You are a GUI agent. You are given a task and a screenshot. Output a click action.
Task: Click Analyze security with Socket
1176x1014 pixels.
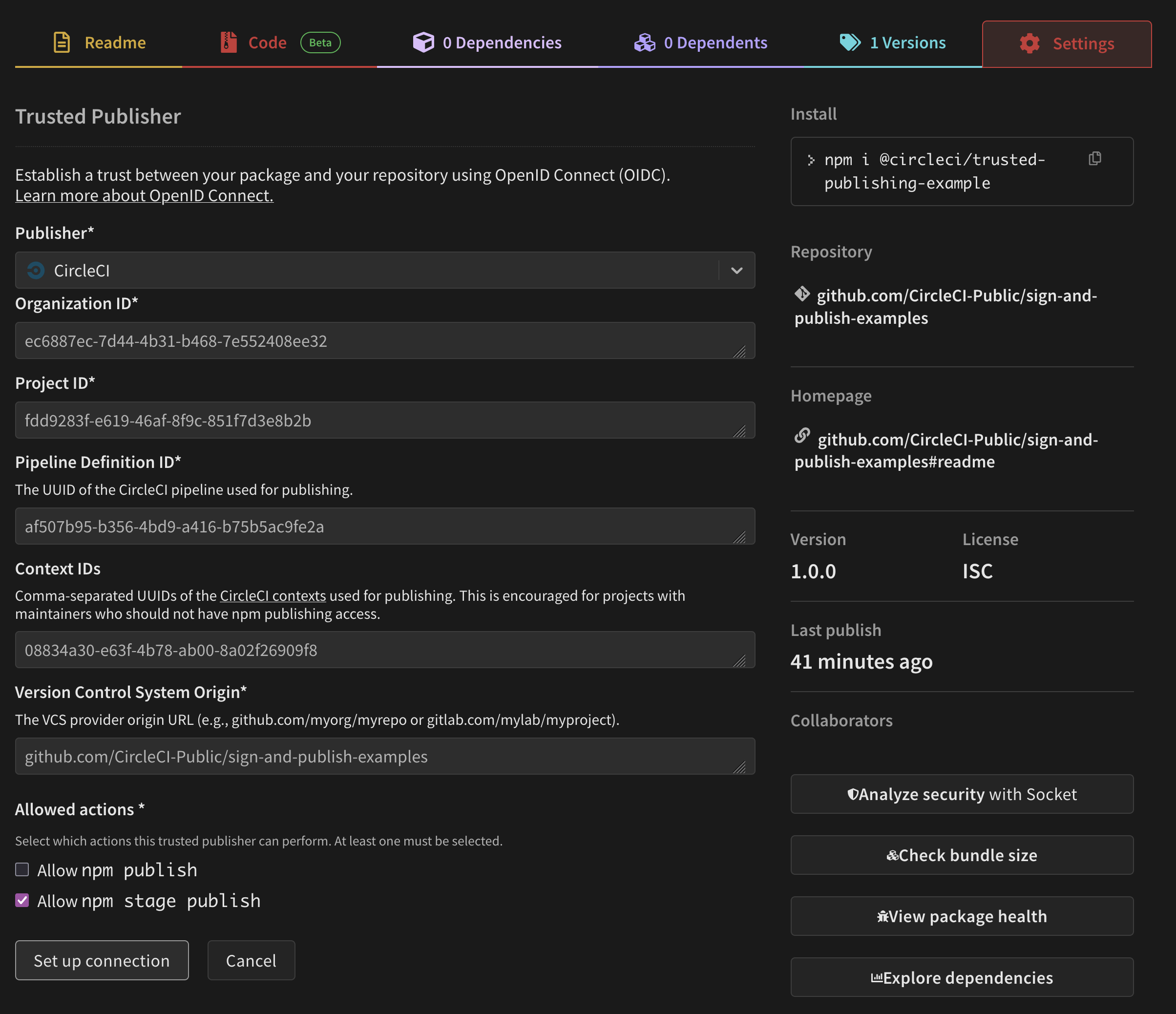tap(962, 794)
